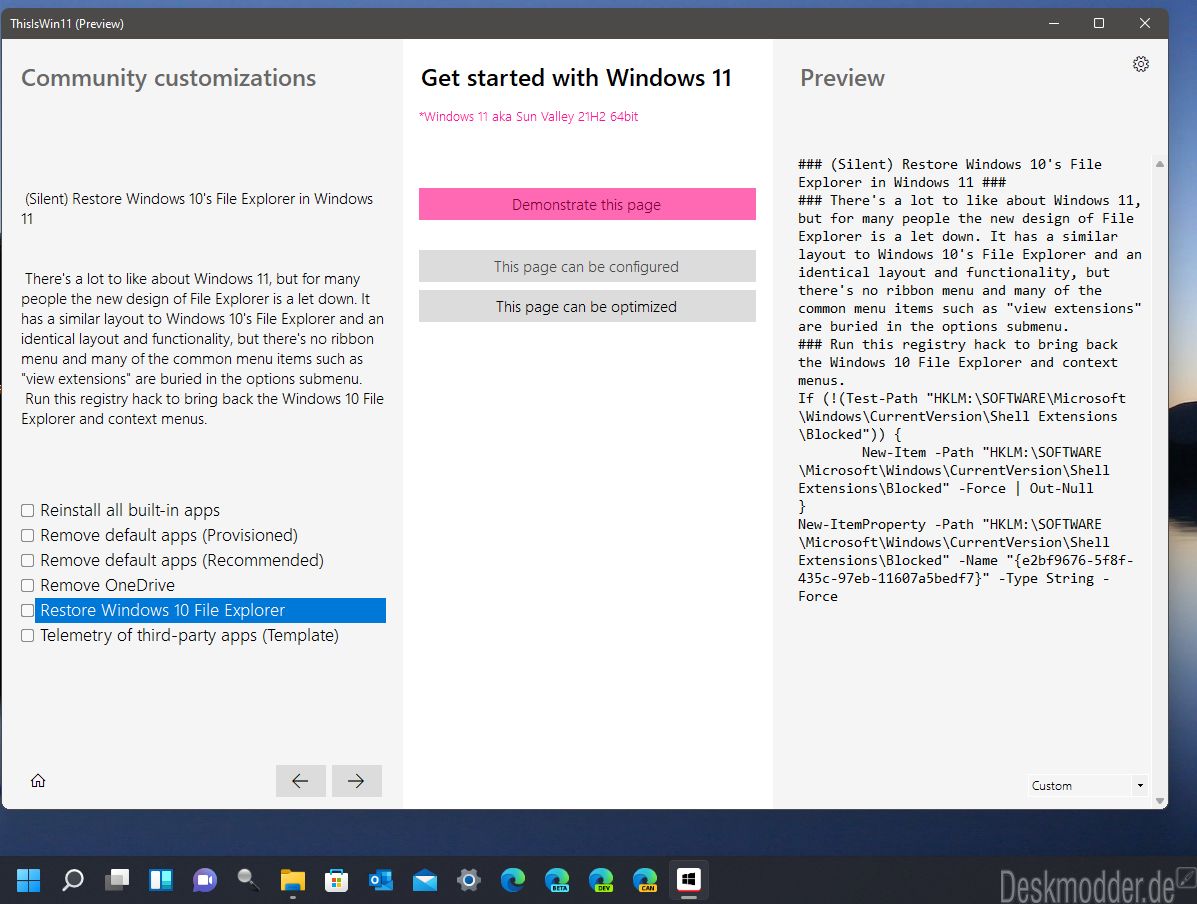Tick the Remove OneDrive checkbox

click(27, 586)
